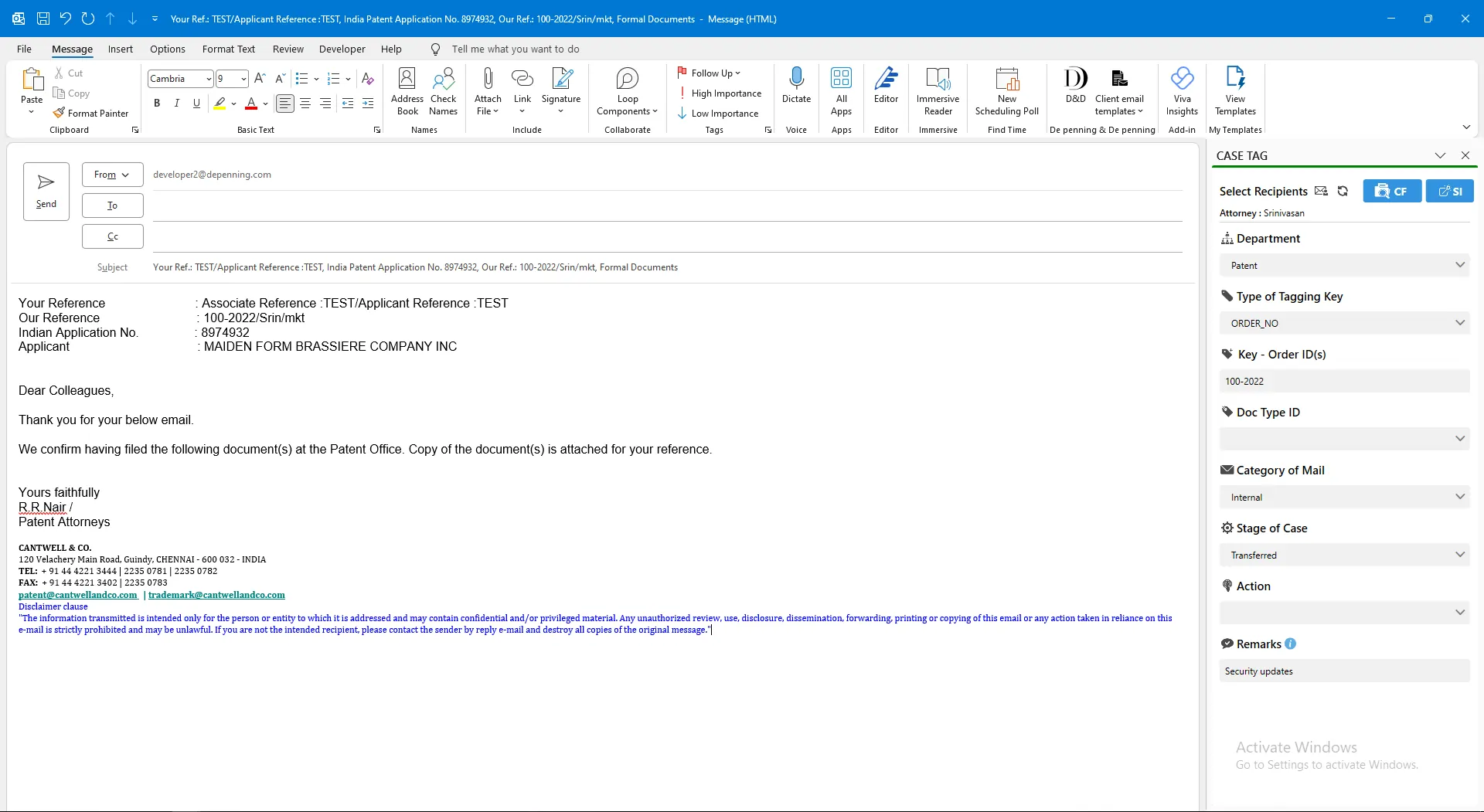Toggle Underline formatting

[x=197, y=104]
